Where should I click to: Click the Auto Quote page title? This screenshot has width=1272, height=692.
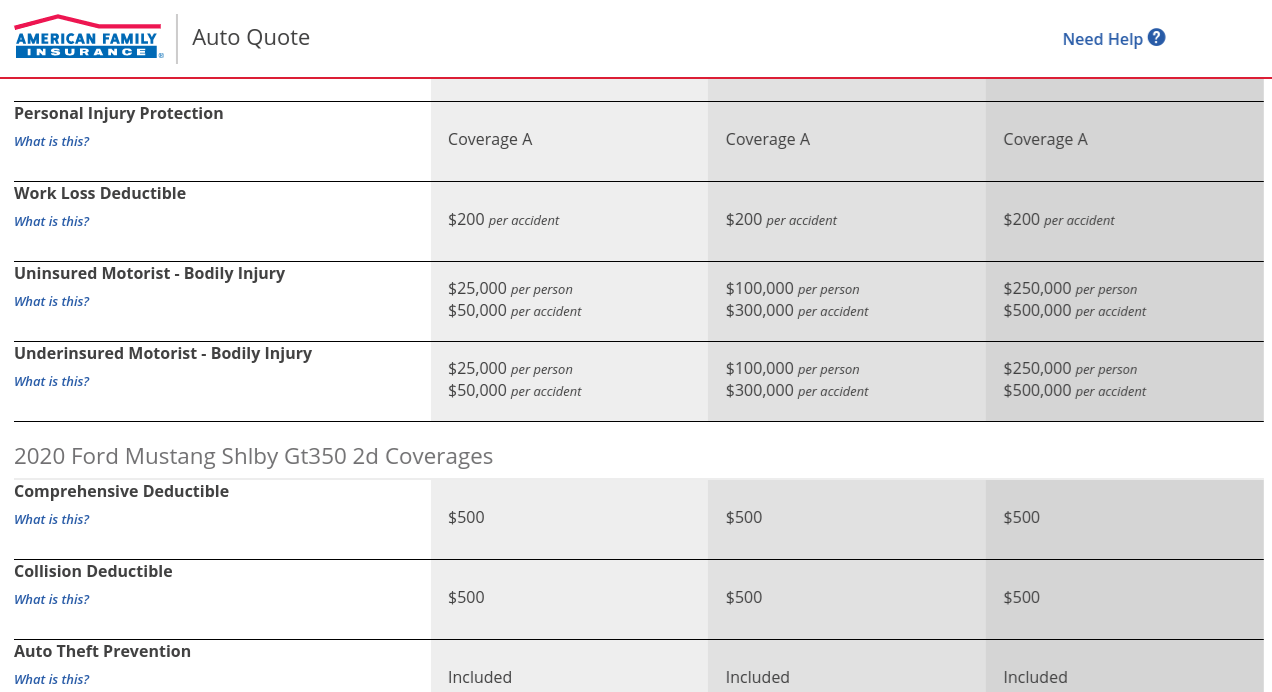pyautogui.click(x=251, y=37)
